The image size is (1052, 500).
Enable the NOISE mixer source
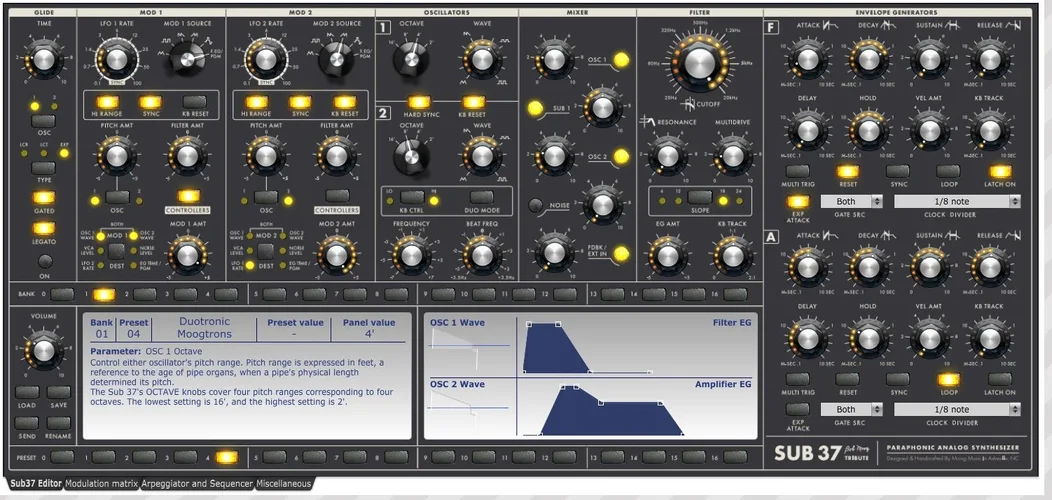click(535, 205)
